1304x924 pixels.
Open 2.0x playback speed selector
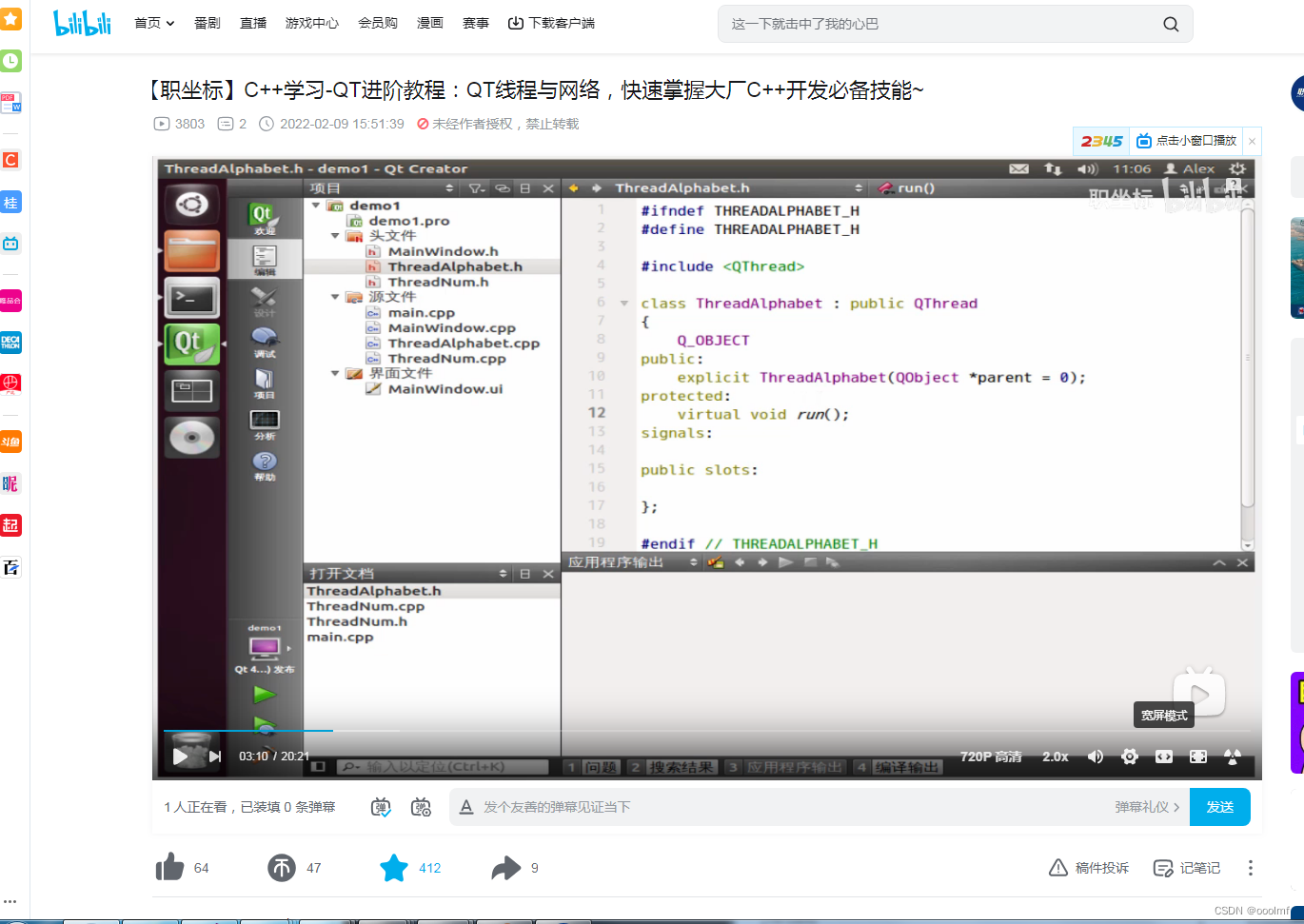pos(1055,757)
